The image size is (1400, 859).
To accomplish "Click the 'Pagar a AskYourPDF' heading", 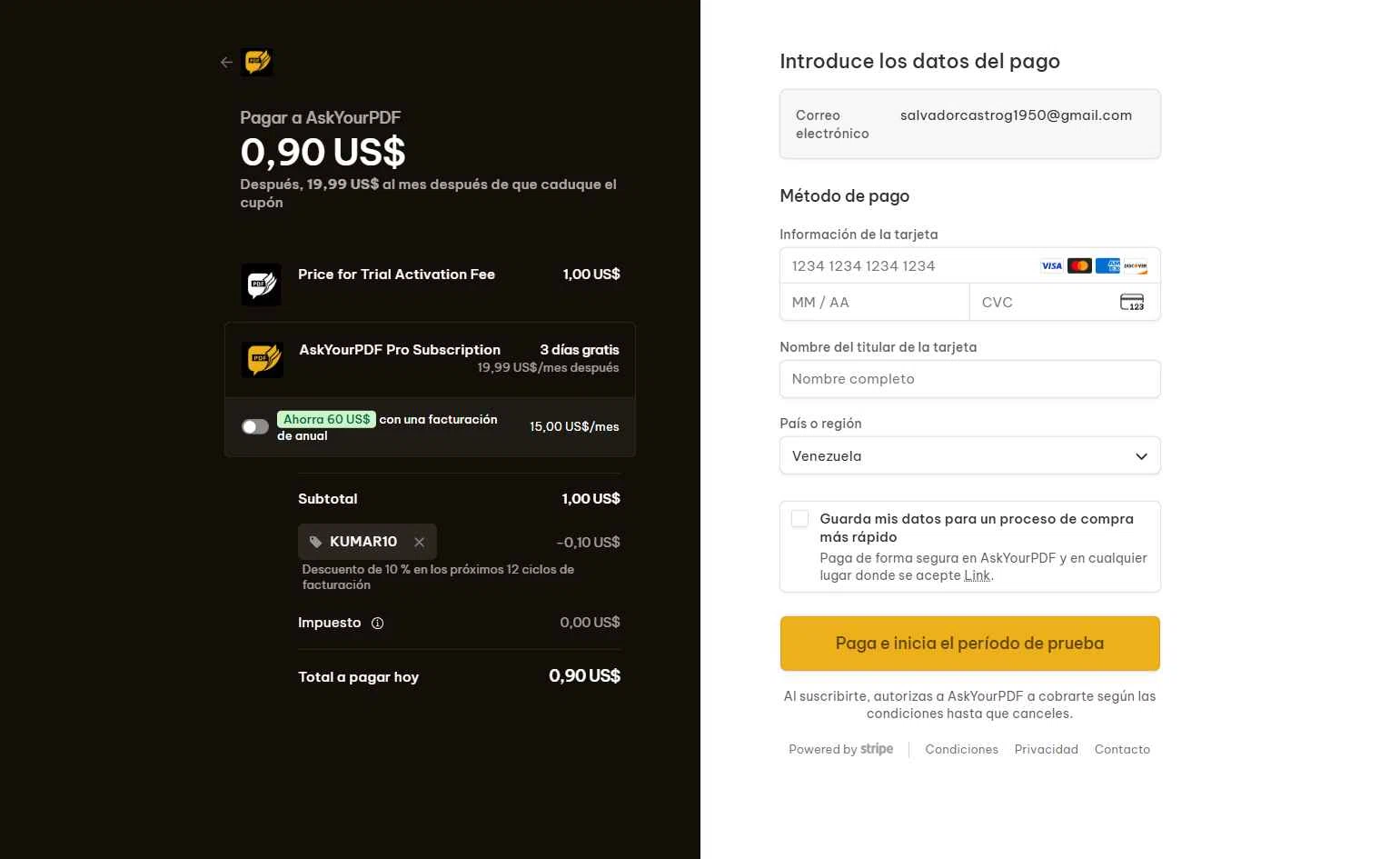I will (320, 117).
